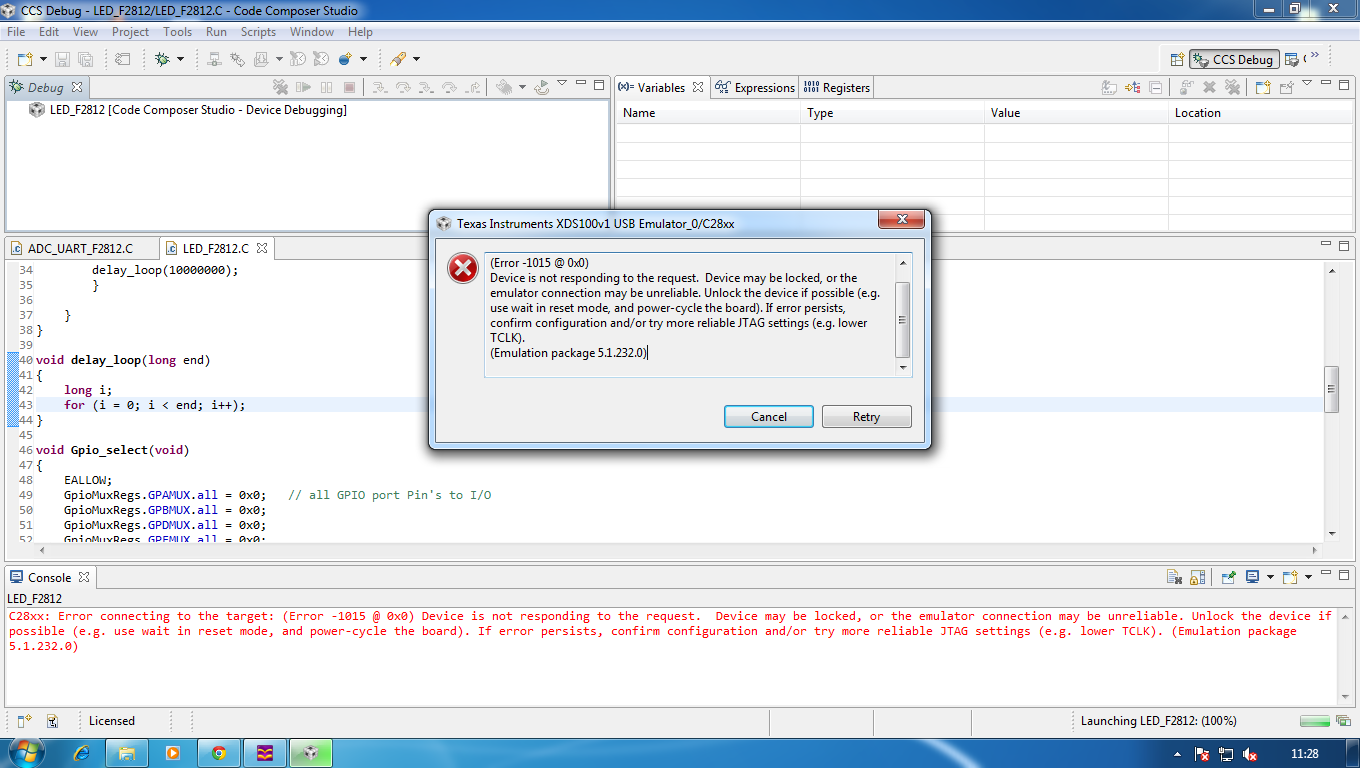1360x768 pixels.
Task: Step Into the next statement
Action: click(379, 87)
